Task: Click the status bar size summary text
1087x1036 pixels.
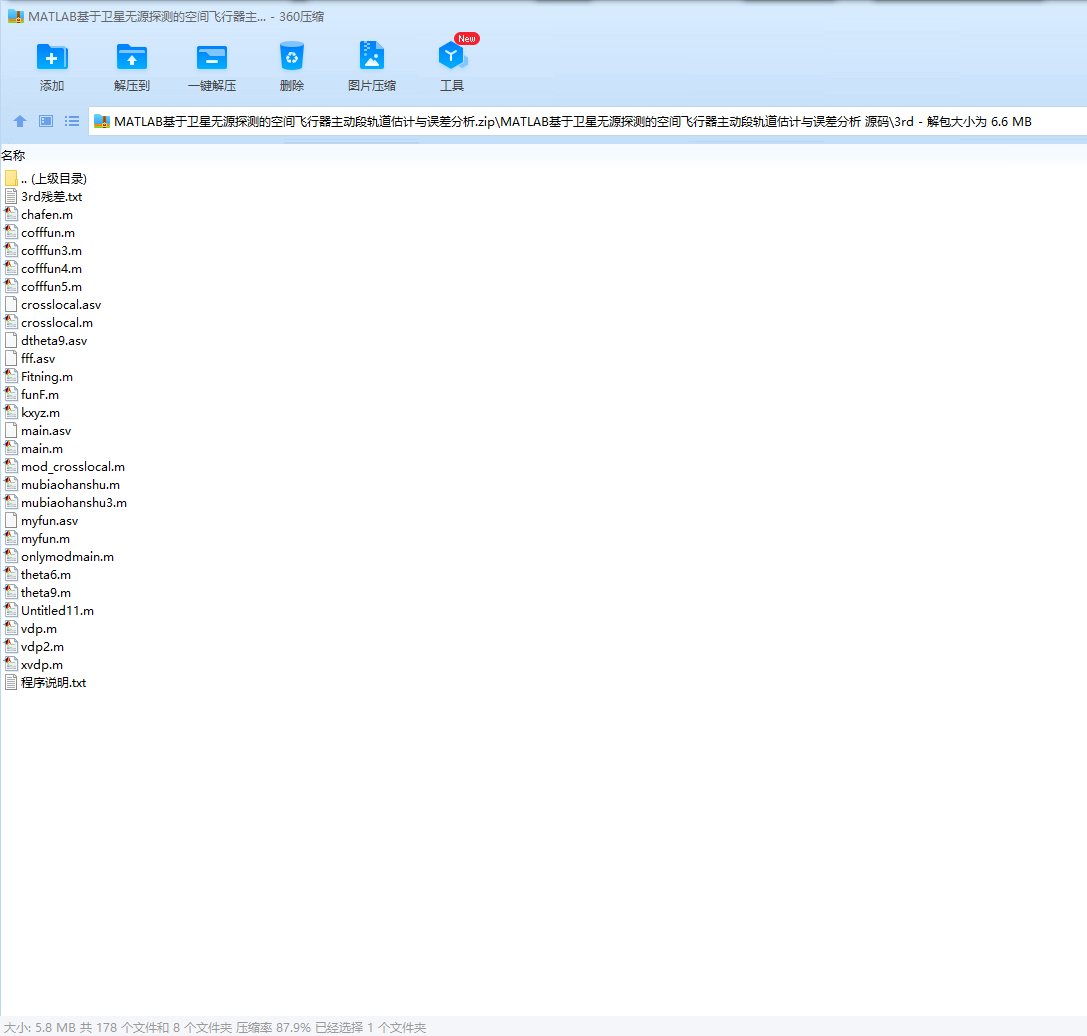Action: tap(215, 1027)
